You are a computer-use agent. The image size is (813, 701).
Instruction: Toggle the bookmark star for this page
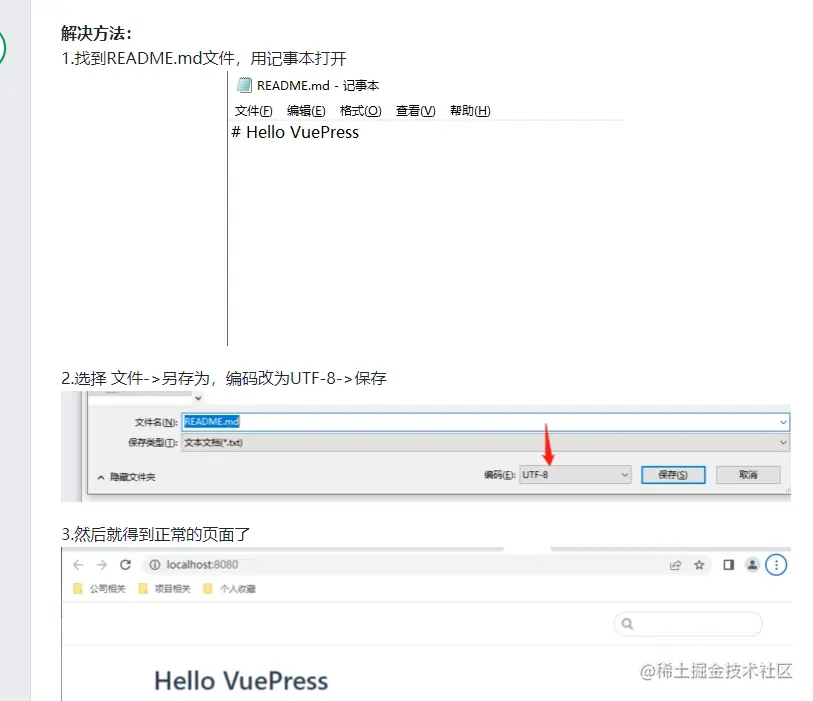point(700,564)
